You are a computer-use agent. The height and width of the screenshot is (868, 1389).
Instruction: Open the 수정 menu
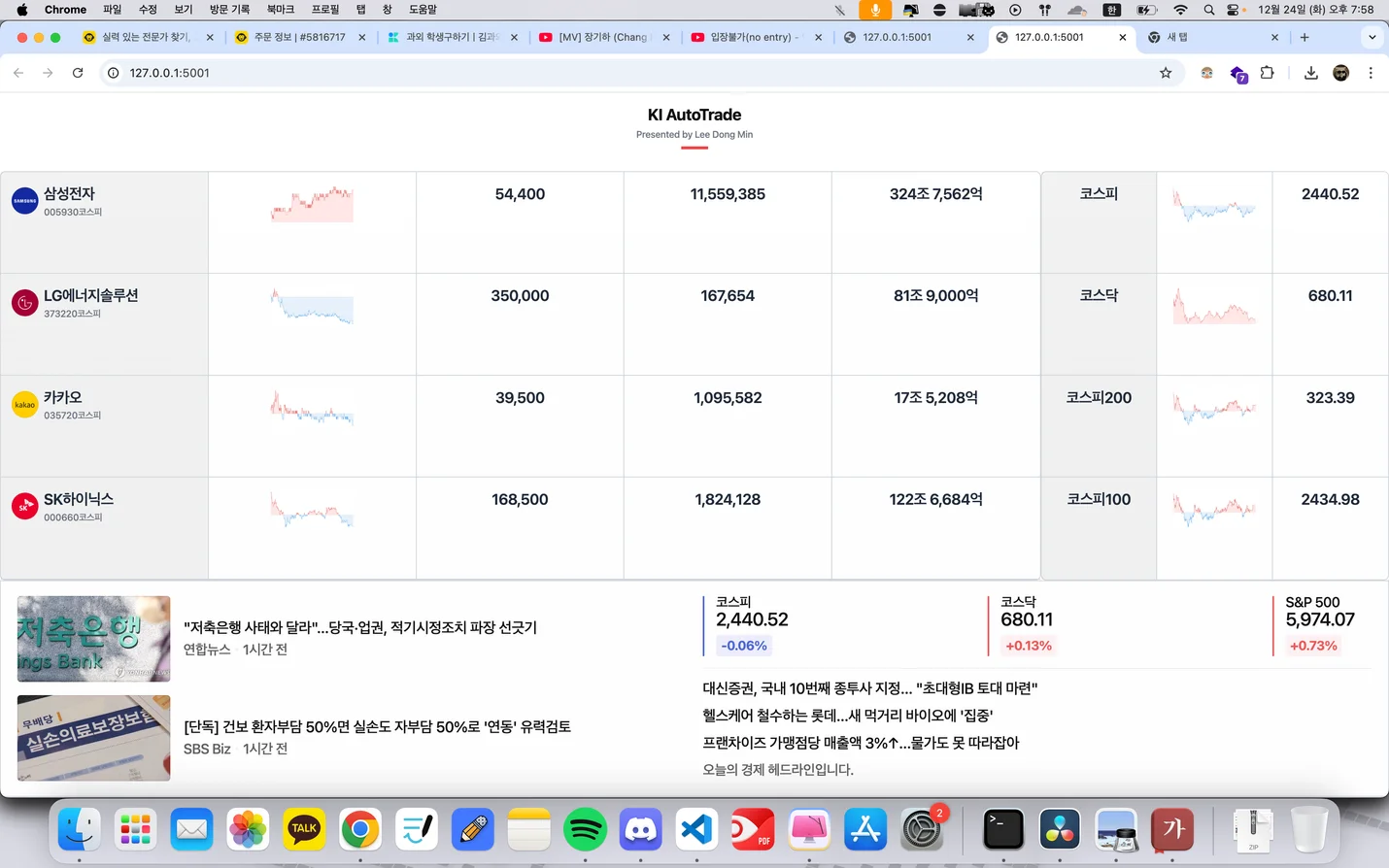click(148, 10)
